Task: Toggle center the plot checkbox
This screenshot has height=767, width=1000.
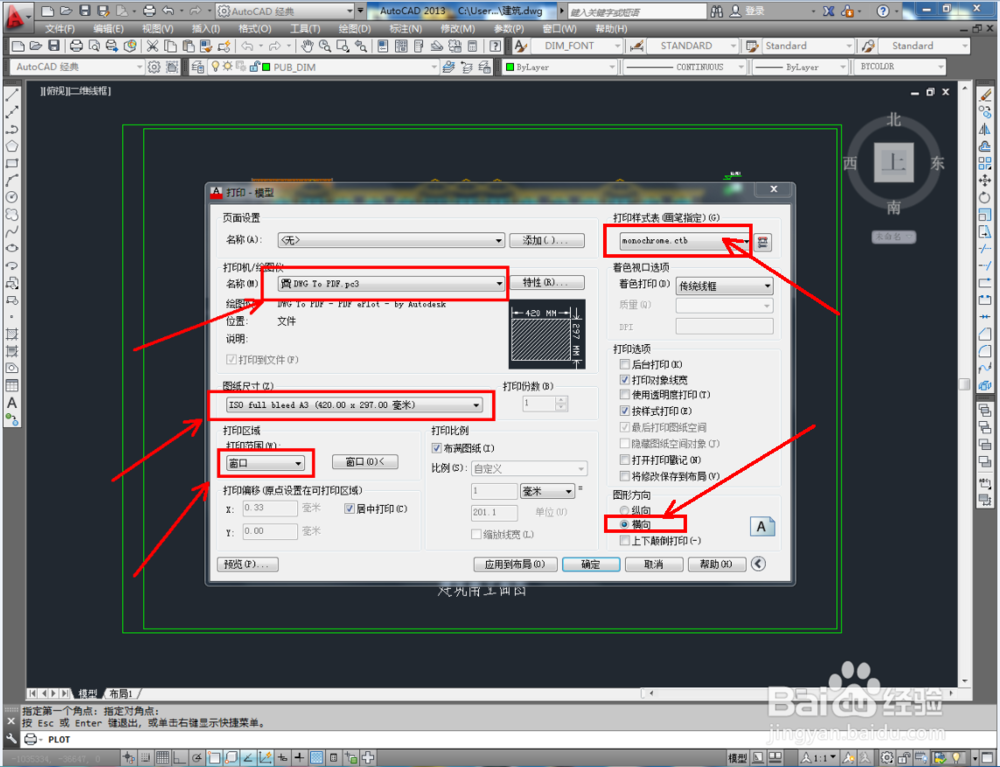Action: click(x=349, y=508)
